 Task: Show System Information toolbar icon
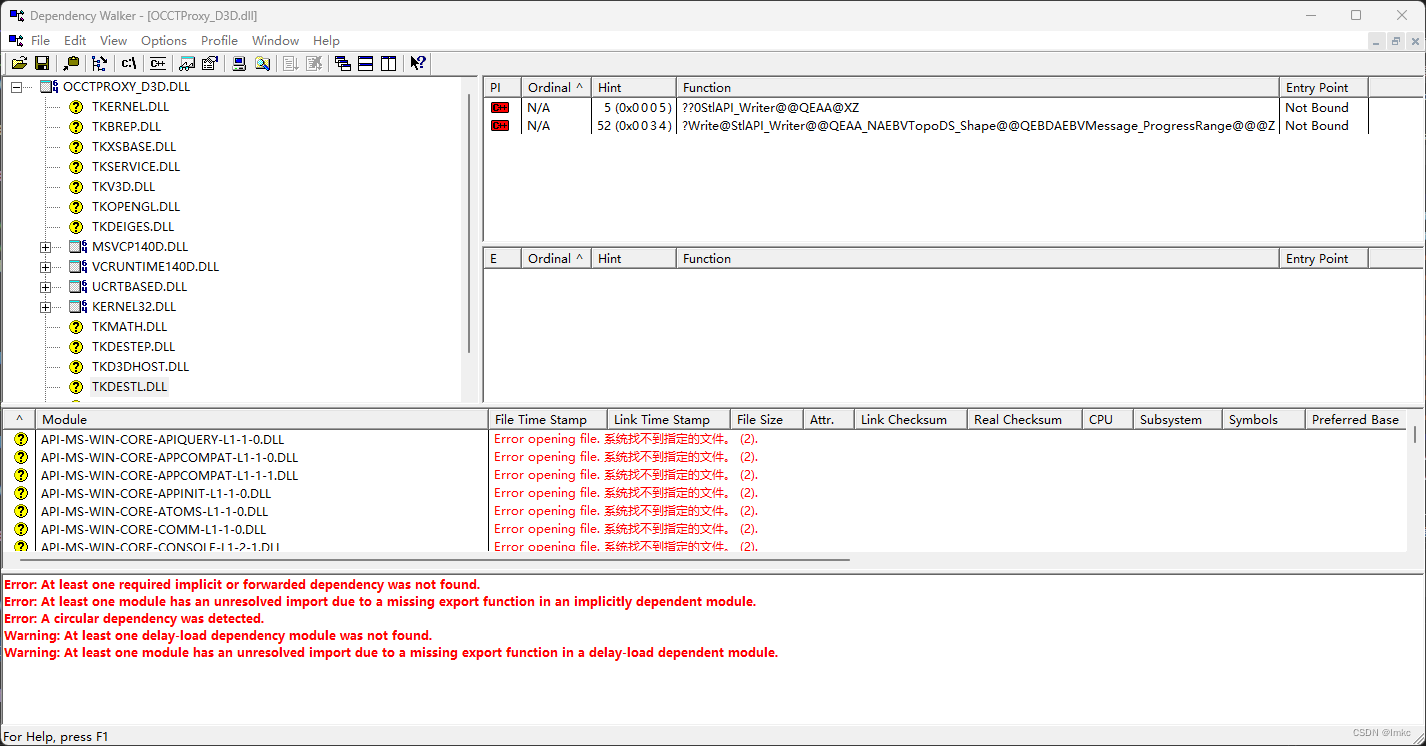click(x=239, y=63)
